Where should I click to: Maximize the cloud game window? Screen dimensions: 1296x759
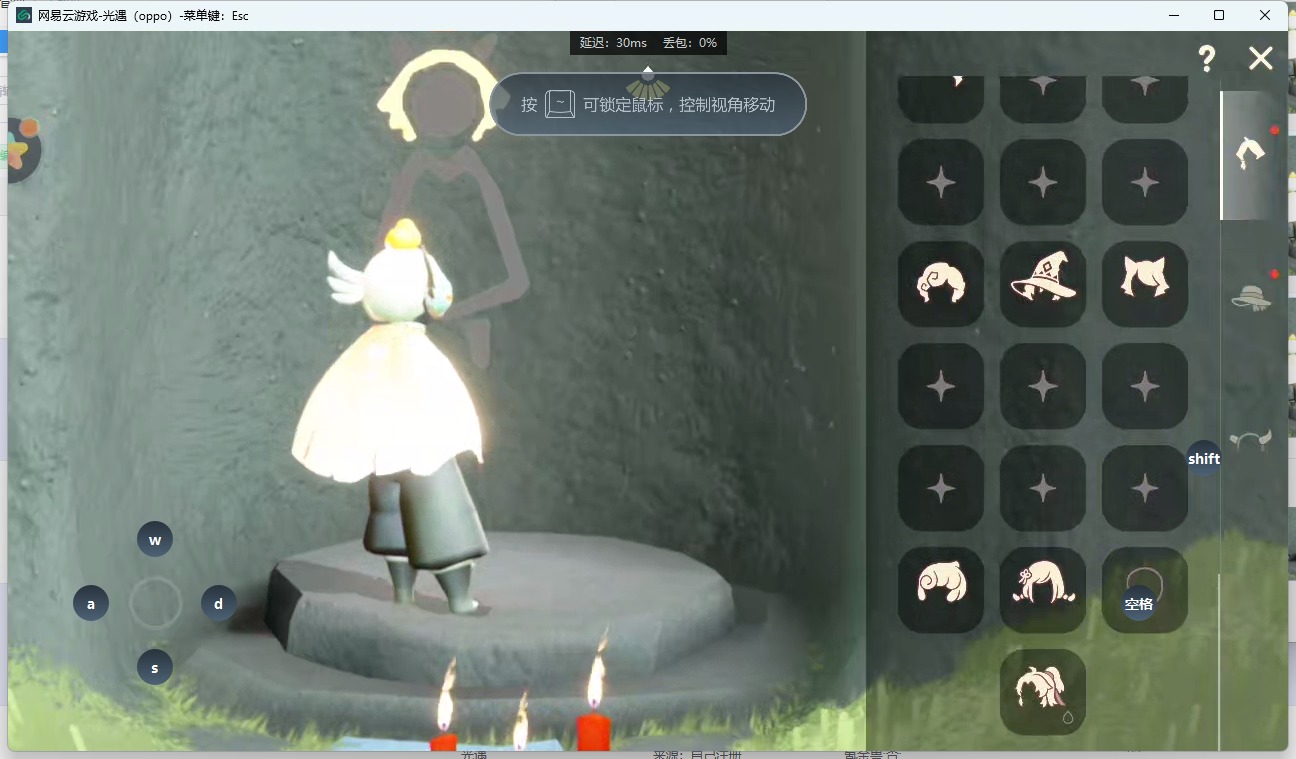[1219, 15]
